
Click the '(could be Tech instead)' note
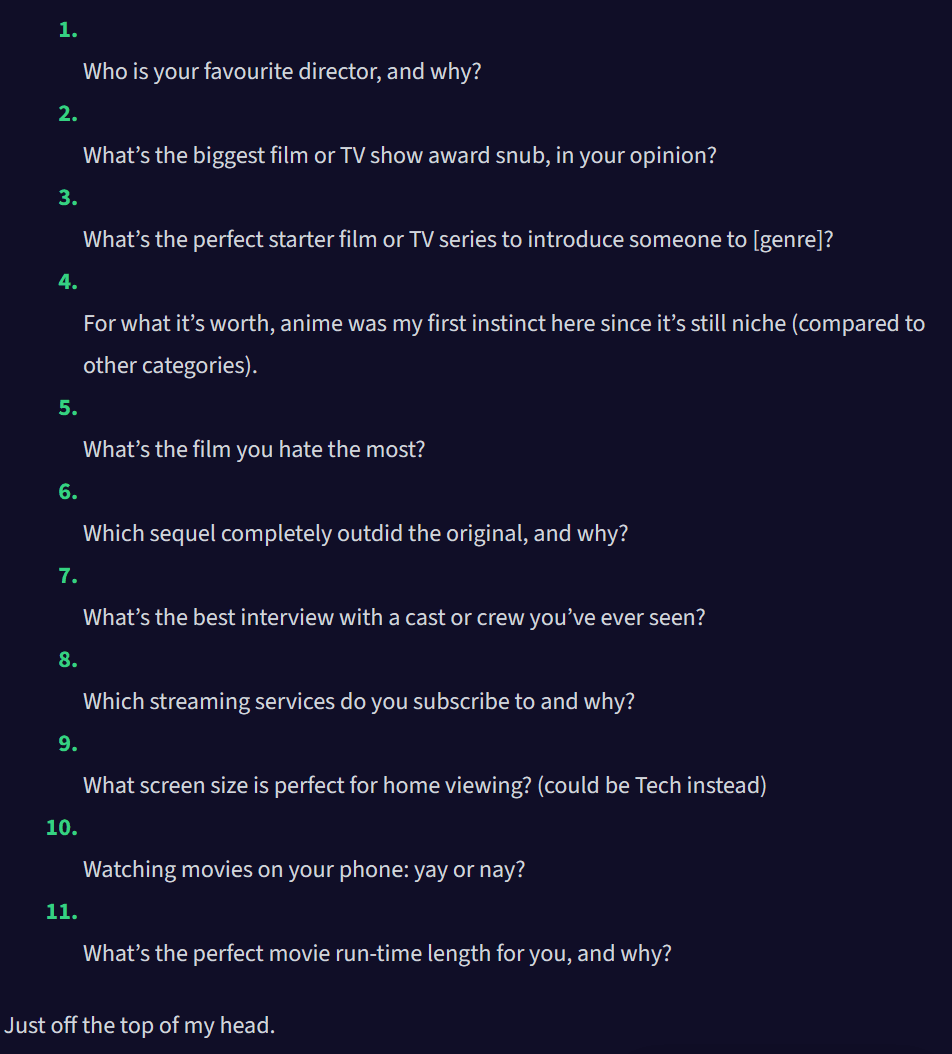[x=651, y=785]
